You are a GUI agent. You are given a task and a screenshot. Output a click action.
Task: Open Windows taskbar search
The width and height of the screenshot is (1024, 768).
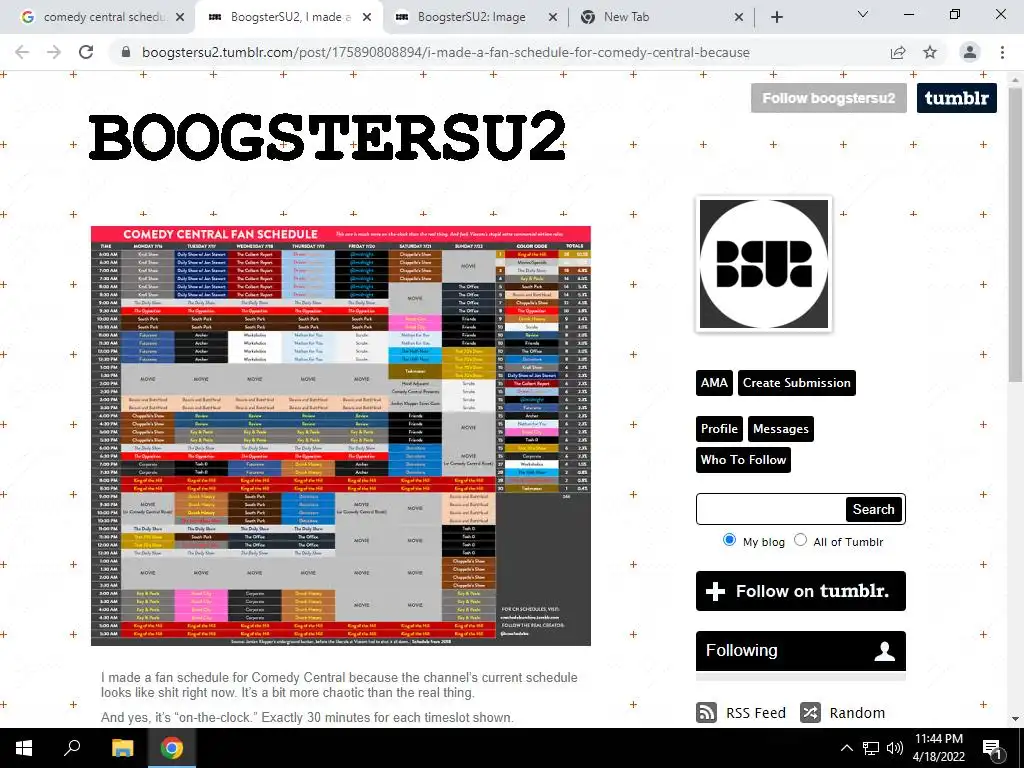[72, 748]
